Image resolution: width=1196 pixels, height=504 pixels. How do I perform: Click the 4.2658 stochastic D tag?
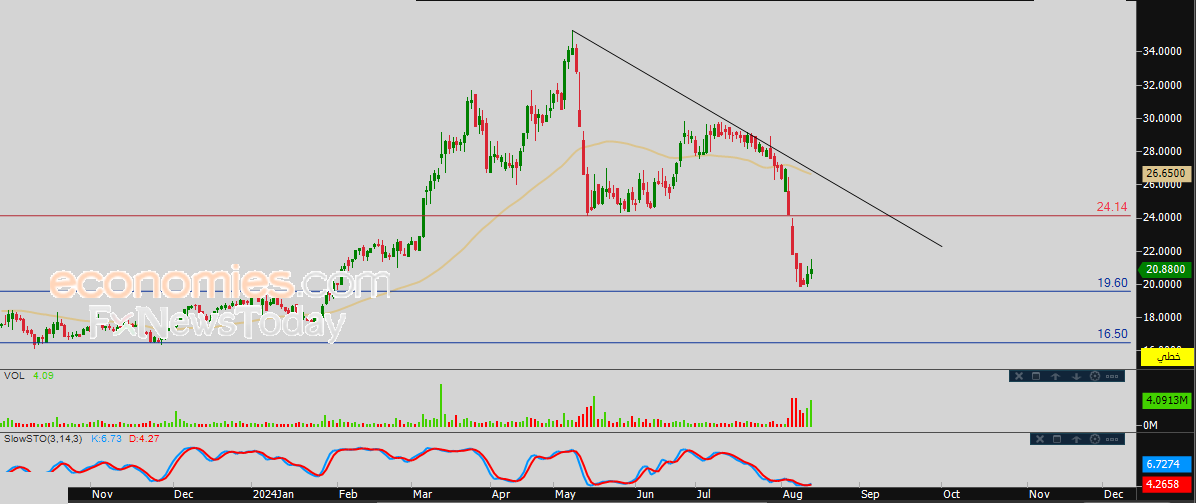coord(1165,483)
